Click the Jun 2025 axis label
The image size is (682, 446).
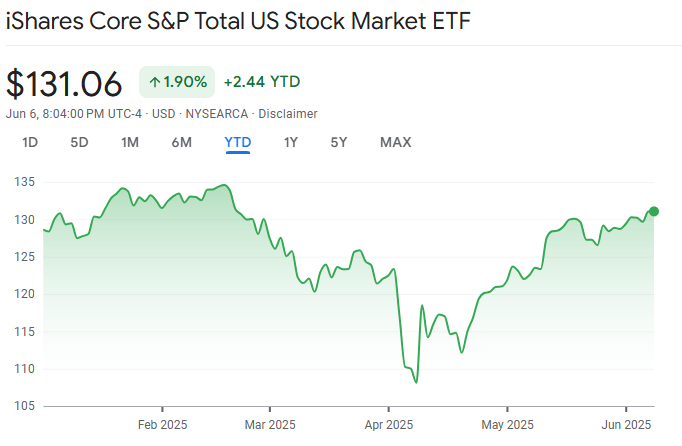coord(627,424)
